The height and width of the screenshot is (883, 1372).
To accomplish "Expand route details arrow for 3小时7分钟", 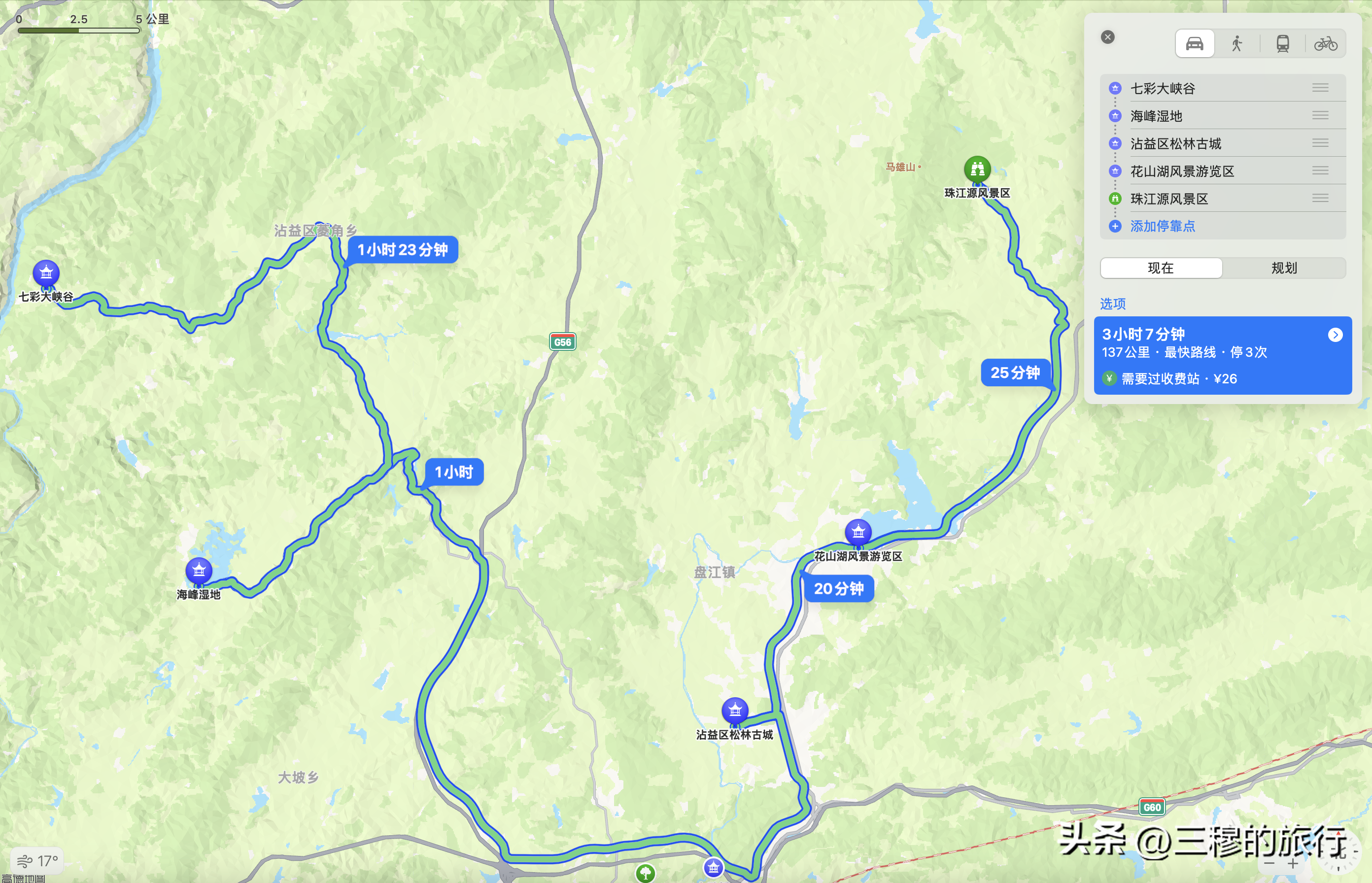I will 1336,335.
